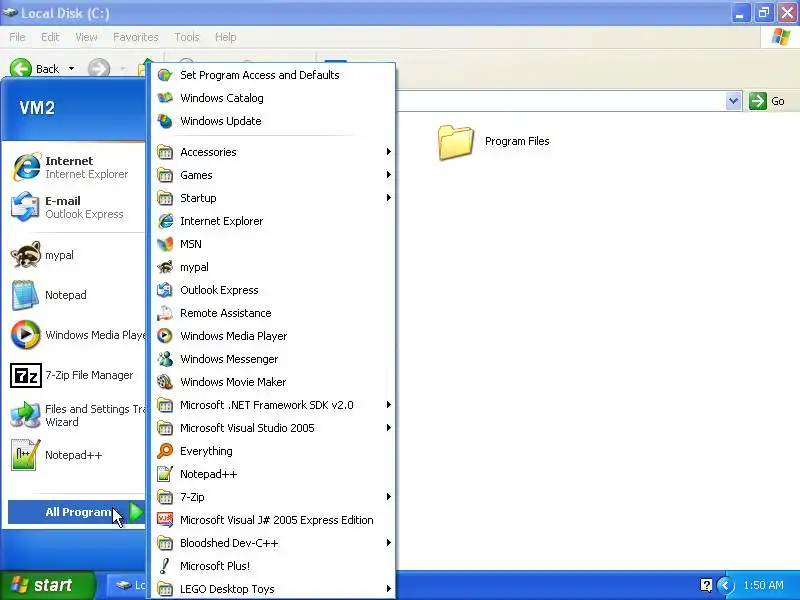This screenshot has width=800, height=600.
Task: Open the Favorites menu
Action: click(136, 37)
